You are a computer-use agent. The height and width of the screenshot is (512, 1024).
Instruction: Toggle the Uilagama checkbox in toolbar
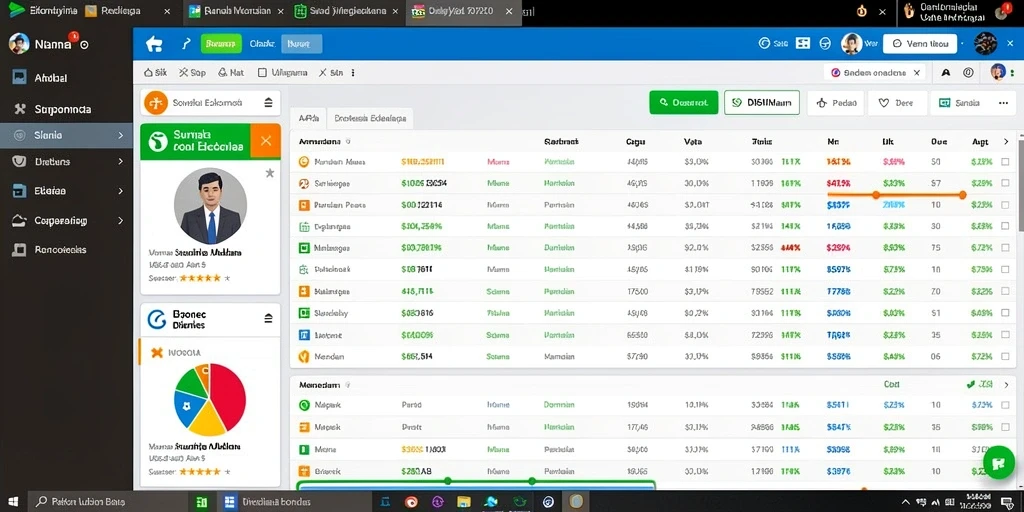(x=262, y=73)
